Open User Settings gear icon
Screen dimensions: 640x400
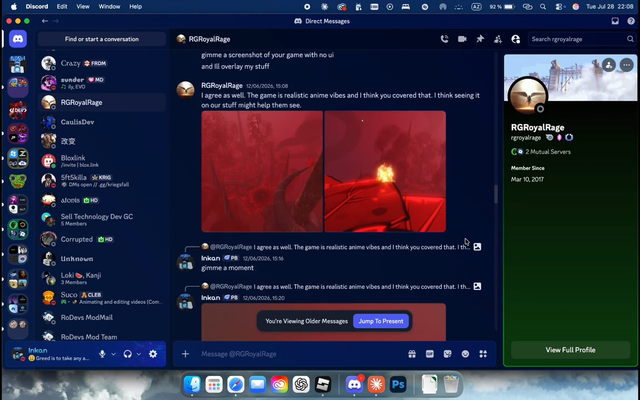(153, 354)
